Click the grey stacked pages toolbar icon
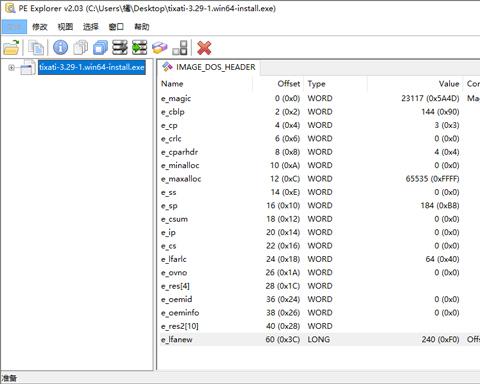480x384 pixels. coord(81,48)
